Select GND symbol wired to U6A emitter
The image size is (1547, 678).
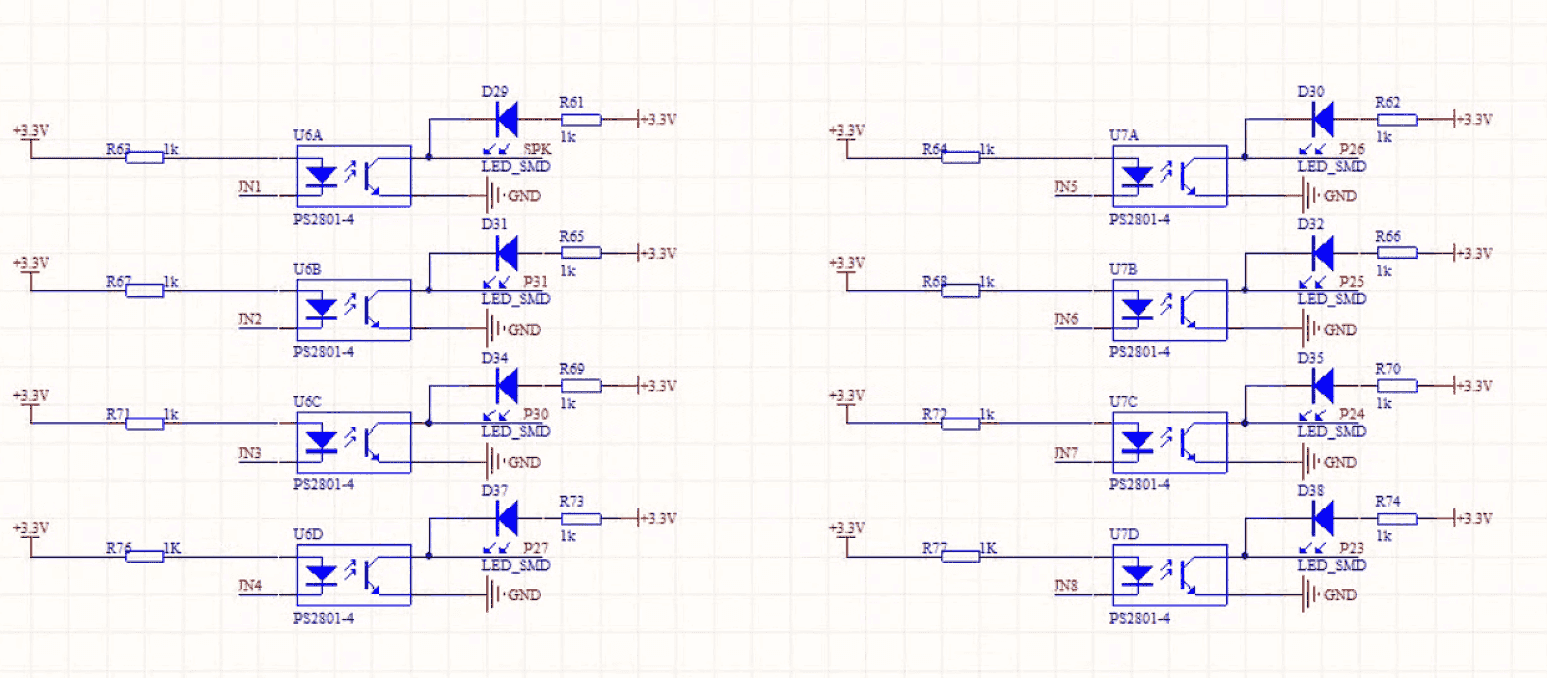[x=513, y=196]
